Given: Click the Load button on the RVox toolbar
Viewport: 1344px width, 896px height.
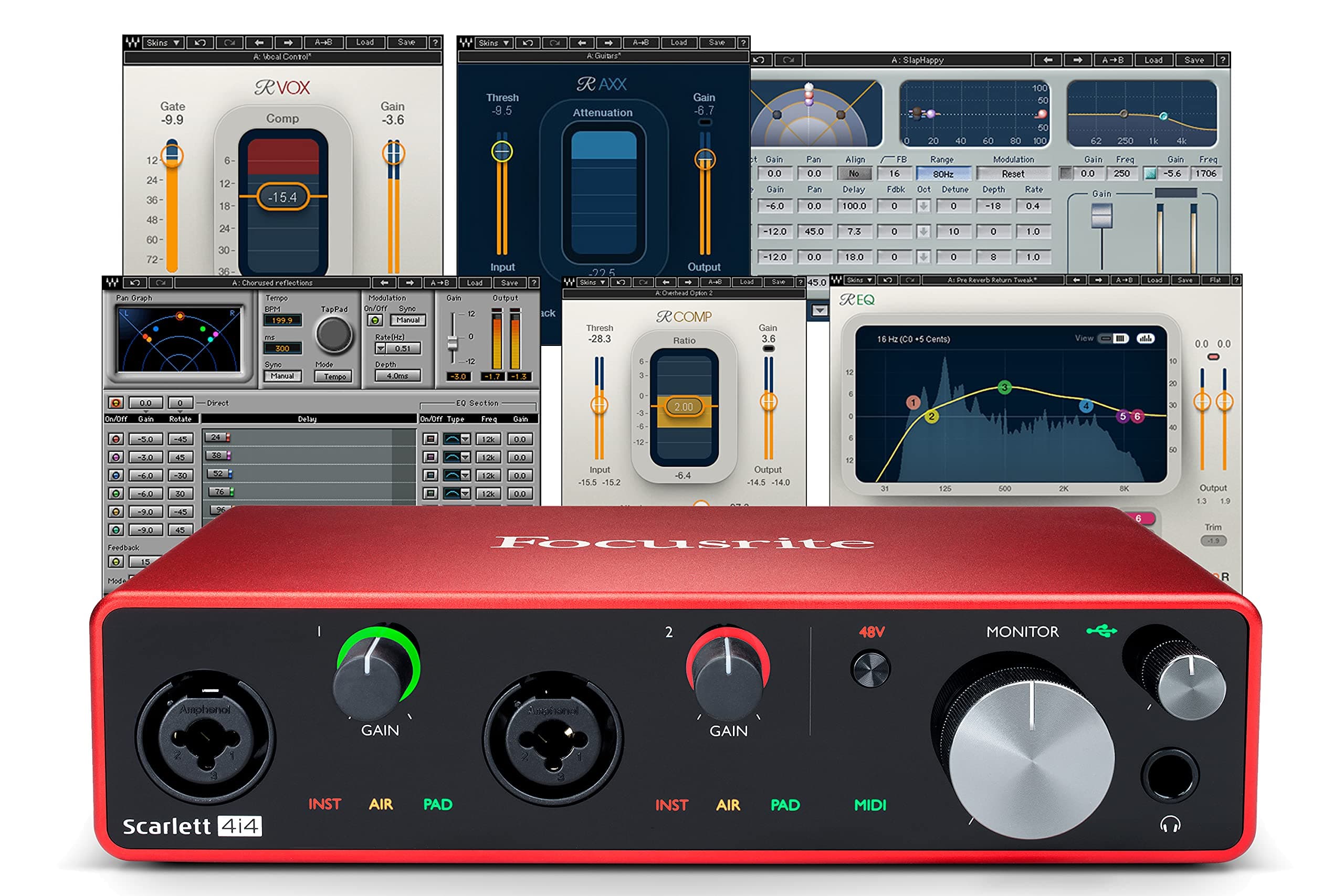Looking at the screenshot, I should pos(366,44).
